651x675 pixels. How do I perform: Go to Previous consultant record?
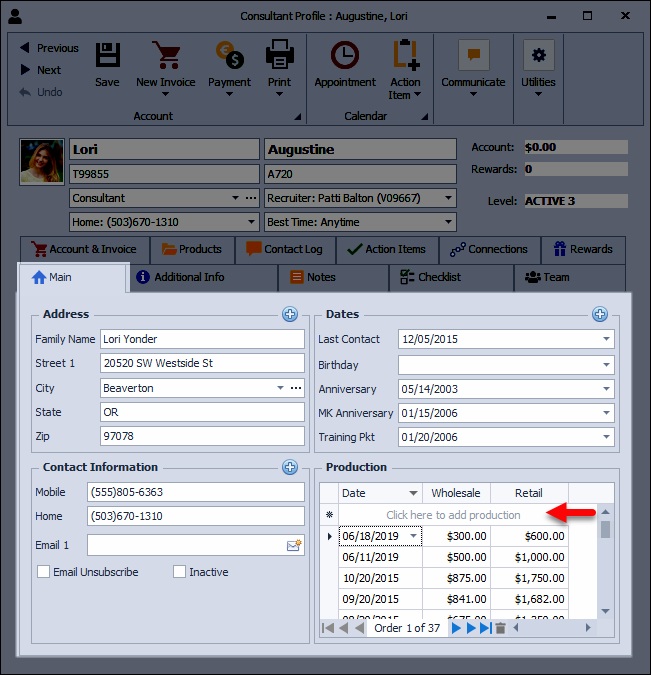(x=50, y=48)
